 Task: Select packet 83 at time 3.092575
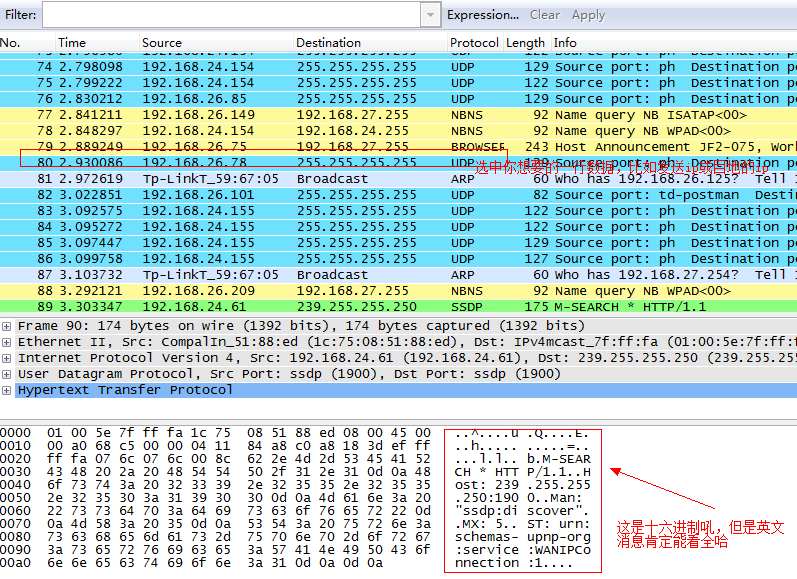pos(398,211)
